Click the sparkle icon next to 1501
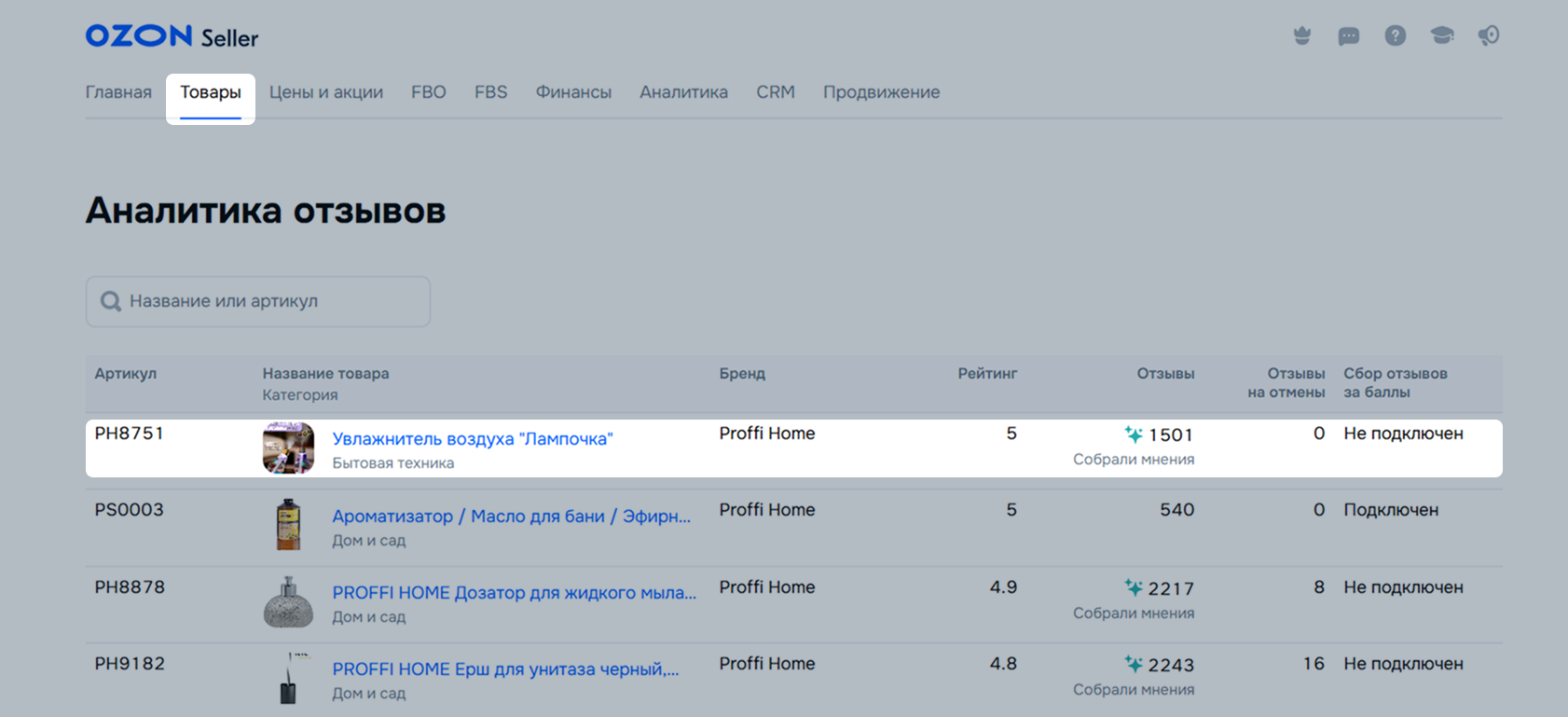The width and height of the screenshot is (1568, 717). click(x=1134, y=434)
